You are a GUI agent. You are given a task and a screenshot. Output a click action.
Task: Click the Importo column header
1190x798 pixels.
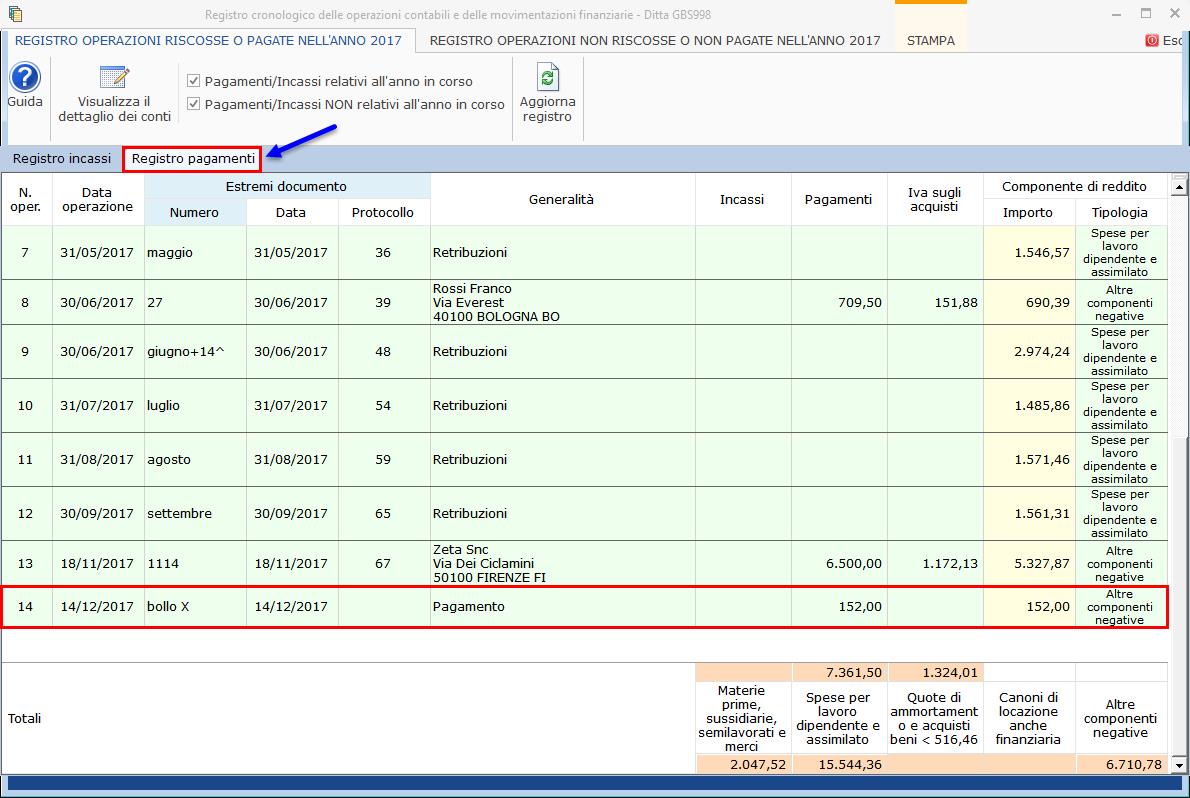(1028, 213)
